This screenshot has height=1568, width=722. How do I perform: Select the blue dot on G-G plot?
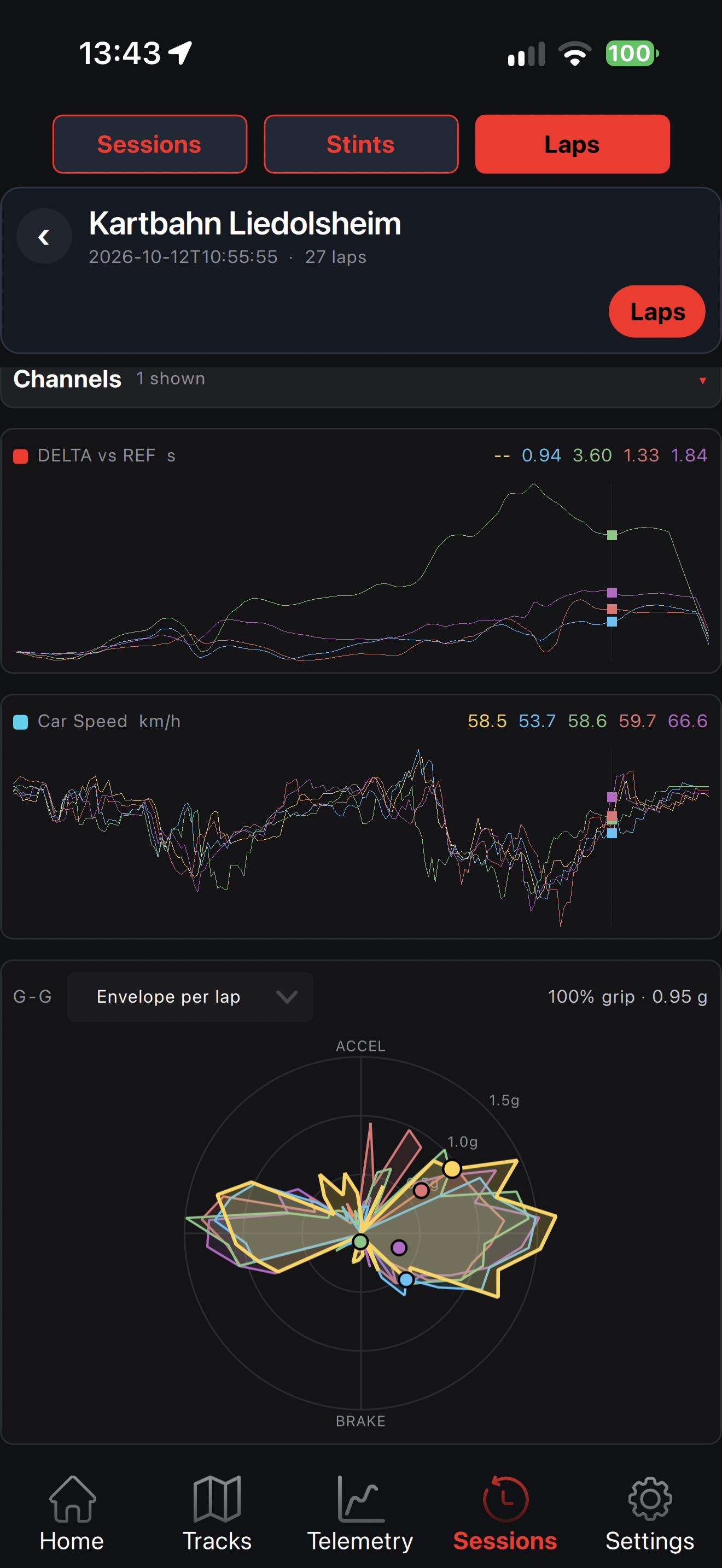(x=406, y=1279)
